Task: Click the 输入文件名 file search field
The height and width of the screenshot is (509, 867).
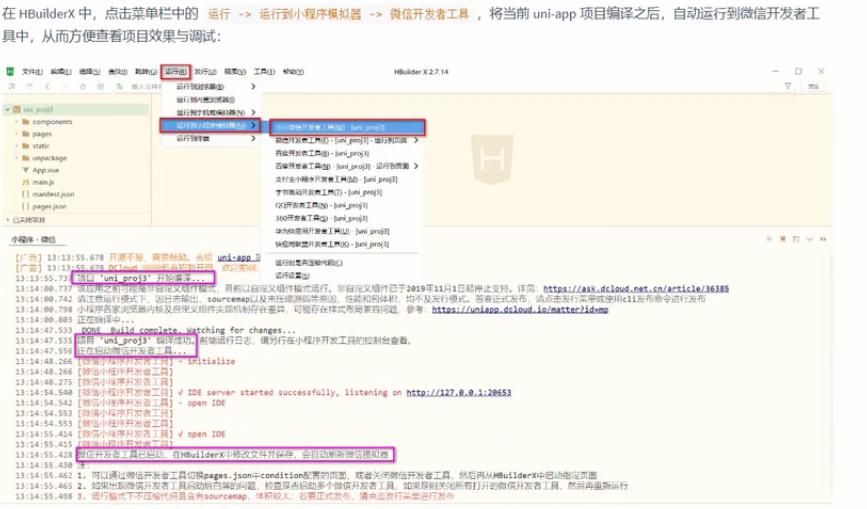Action: [x=145, y=86]
